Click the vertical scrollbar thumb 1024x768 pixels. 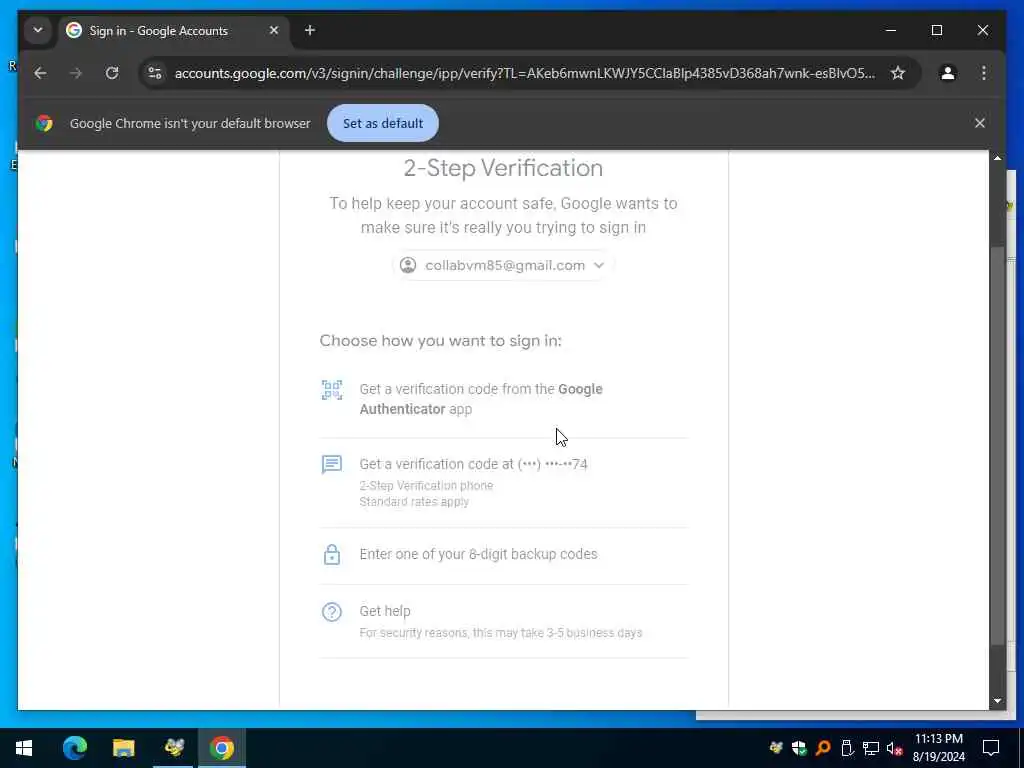click(997, 445)
